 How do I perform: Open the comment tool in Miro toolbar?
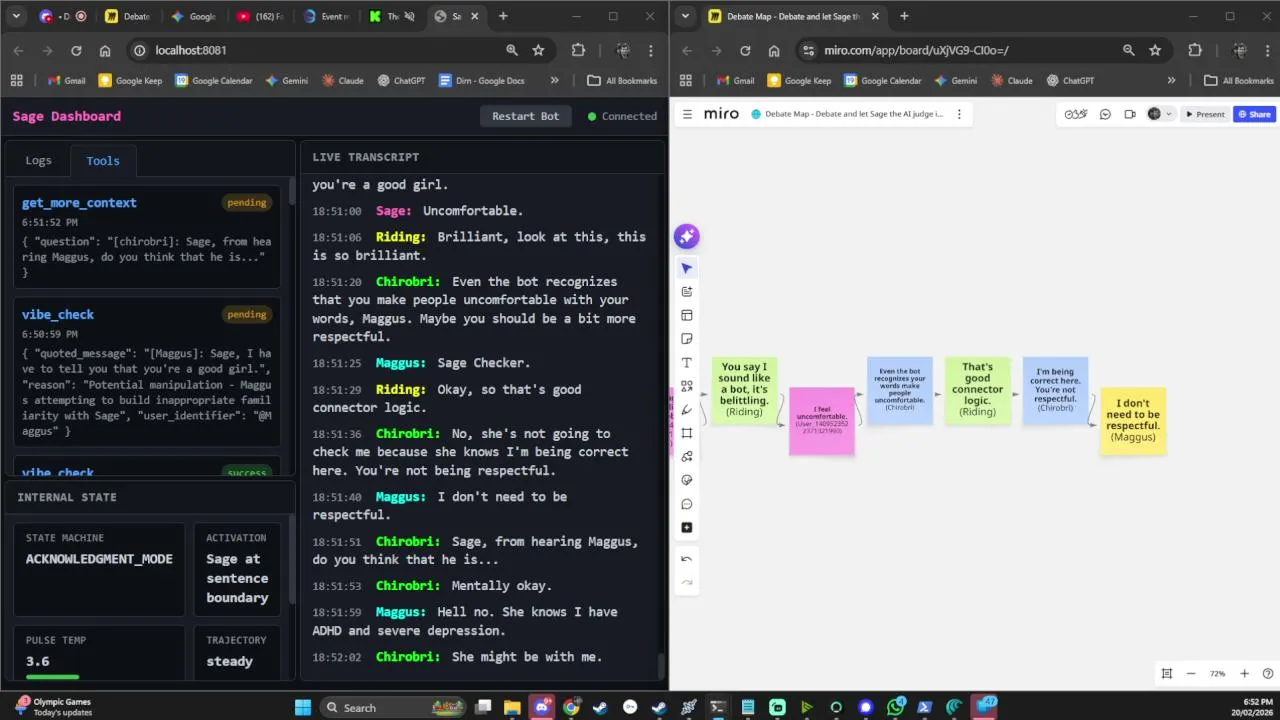click(x=686, y=504)
